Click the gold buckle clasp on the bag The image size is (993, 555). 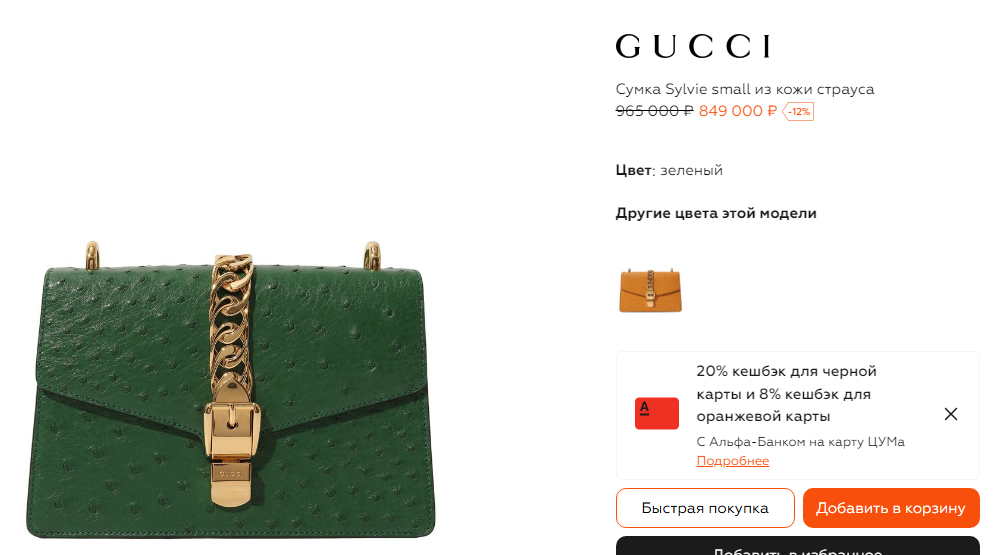pyautogui.click(x=232, y=429)
